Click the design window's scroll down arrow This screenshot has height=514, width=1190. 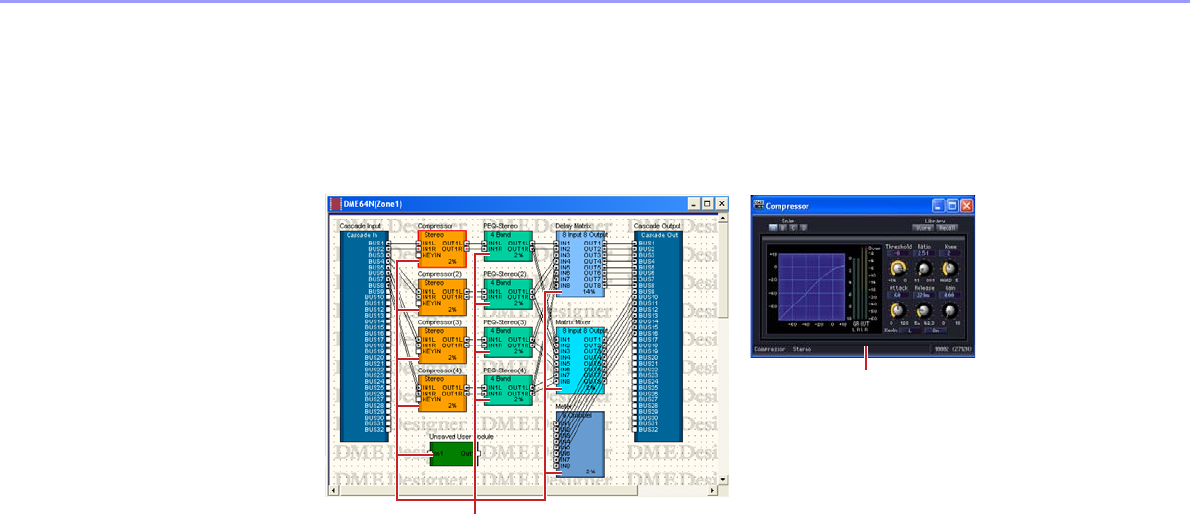(723, 480)
